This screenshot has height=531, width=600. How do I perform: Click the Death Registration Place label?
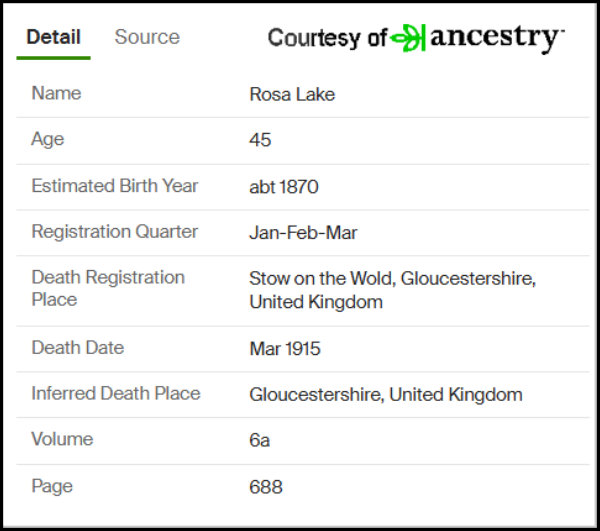tap(108, 288)
